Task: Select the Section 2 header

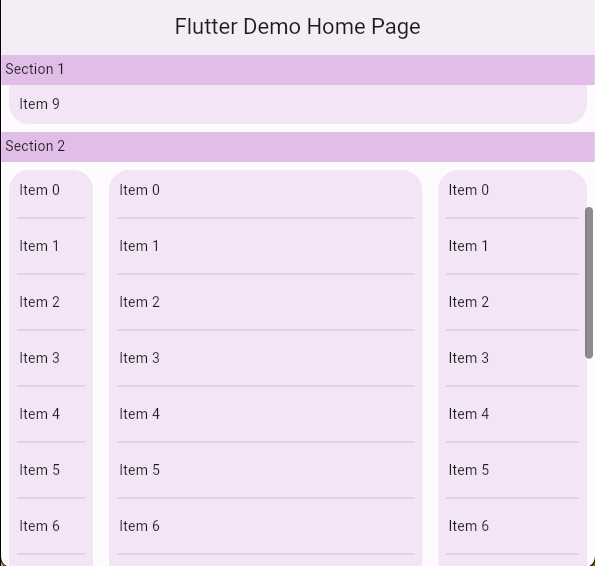Action: pos(298,147)
